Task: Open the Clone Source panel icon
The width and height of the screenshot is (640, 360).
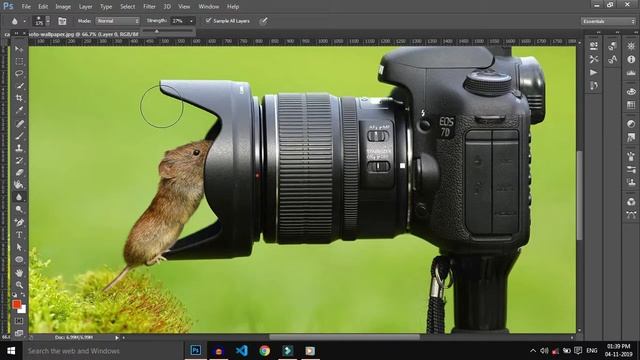Action: click(631, 182)
